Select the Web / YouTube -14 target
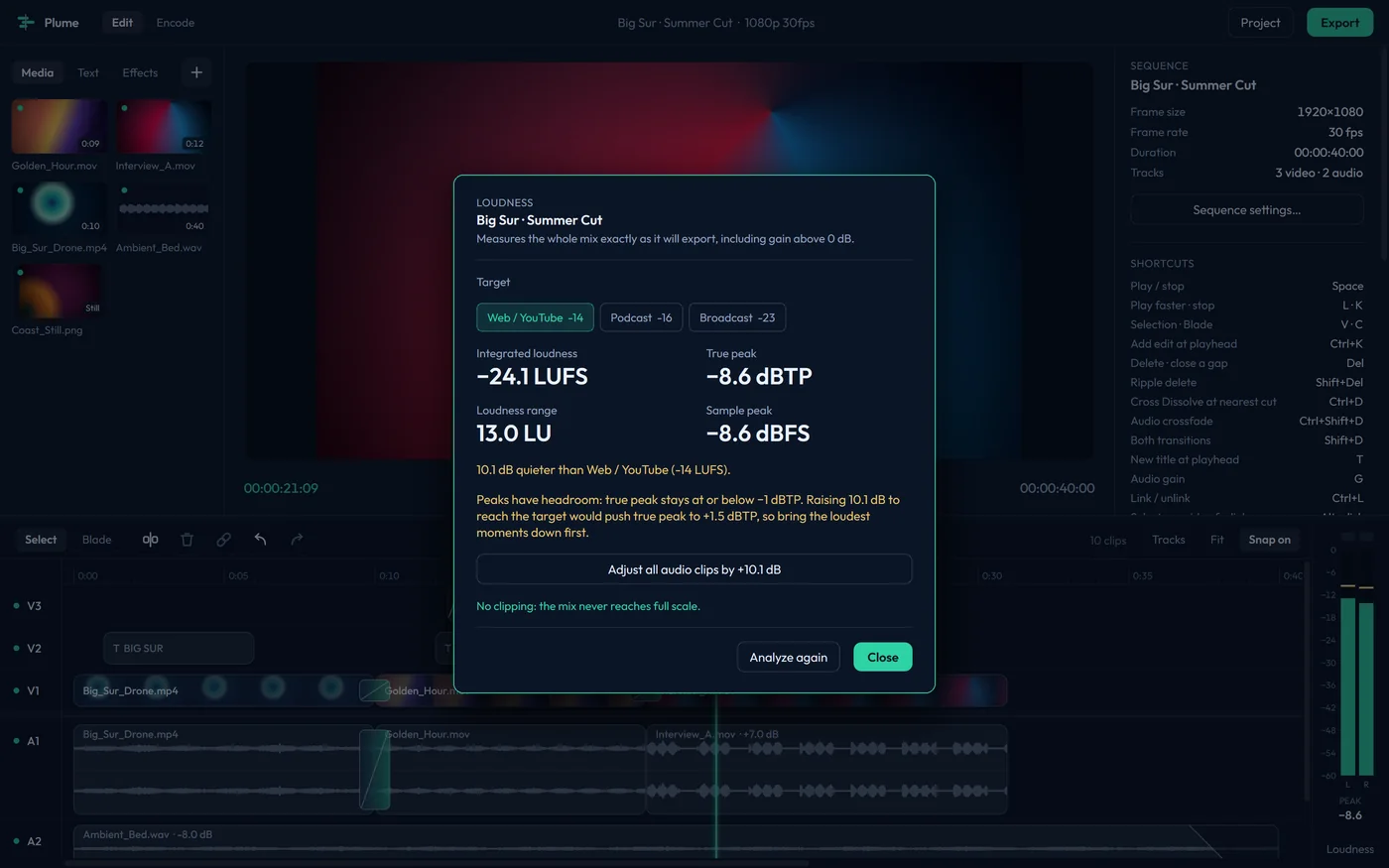 (535, 317)
